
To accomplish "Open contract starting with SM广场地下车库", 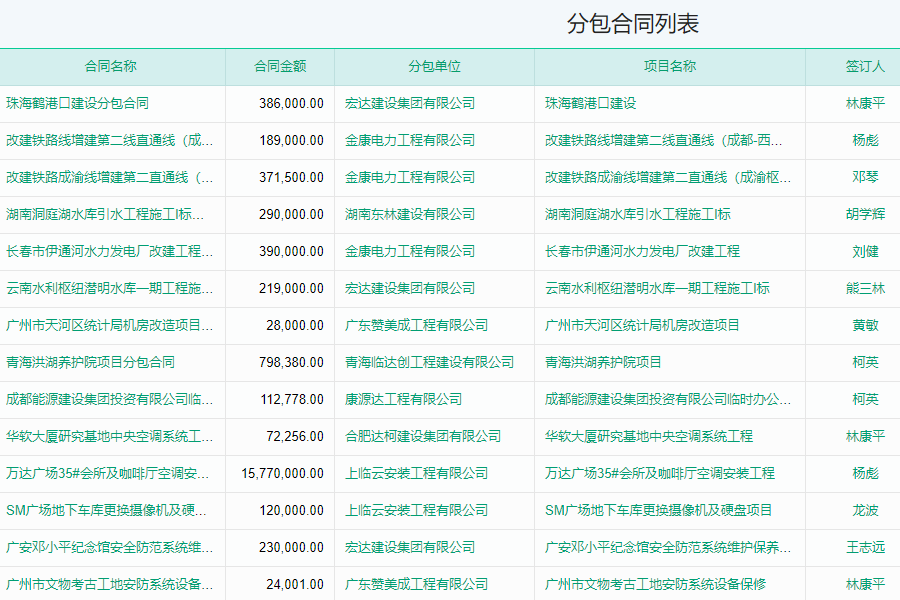I will coord(106,510).
